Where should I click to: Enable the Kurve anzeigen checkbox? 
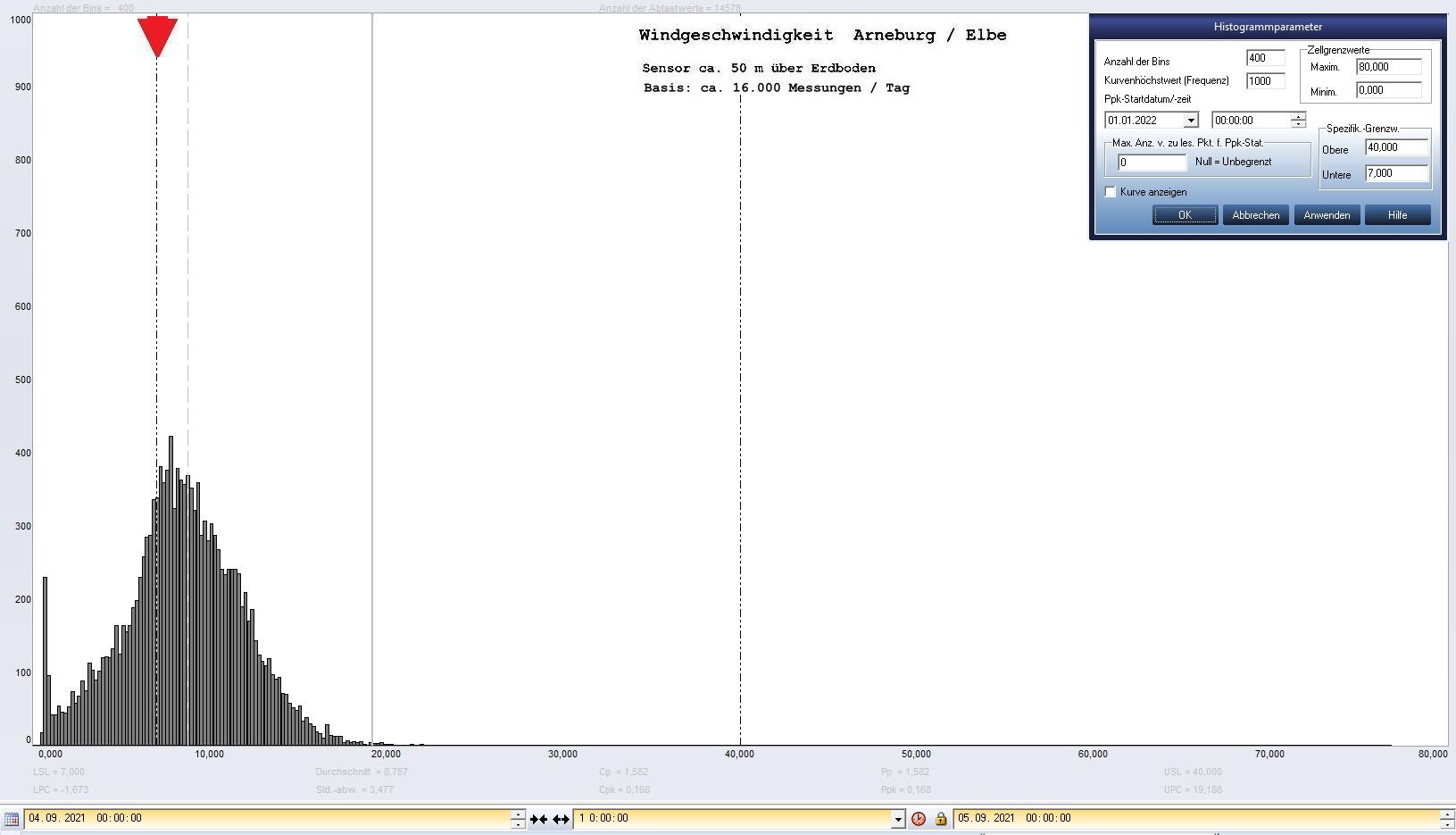(x=1111, y=192)
